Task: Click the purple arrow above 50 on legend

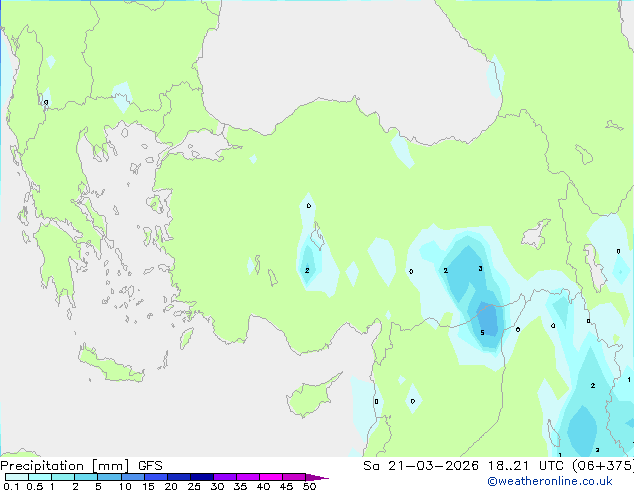Action: pos(317,477)
